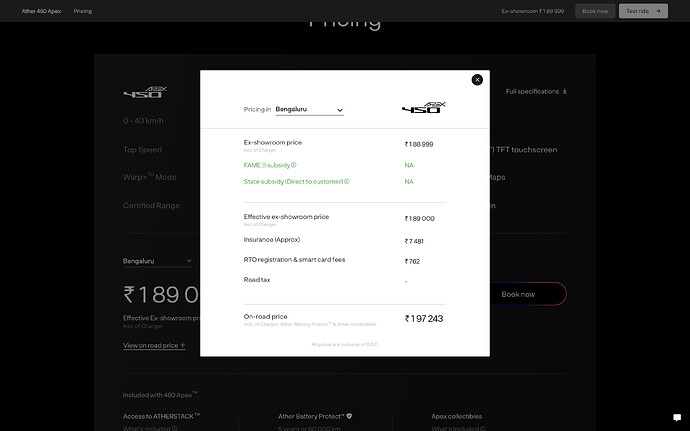Select the Insurance (Approx) value ₹7 481
Image resolution: width=690 pixels, height=431 pixels.
coord(414,241)
